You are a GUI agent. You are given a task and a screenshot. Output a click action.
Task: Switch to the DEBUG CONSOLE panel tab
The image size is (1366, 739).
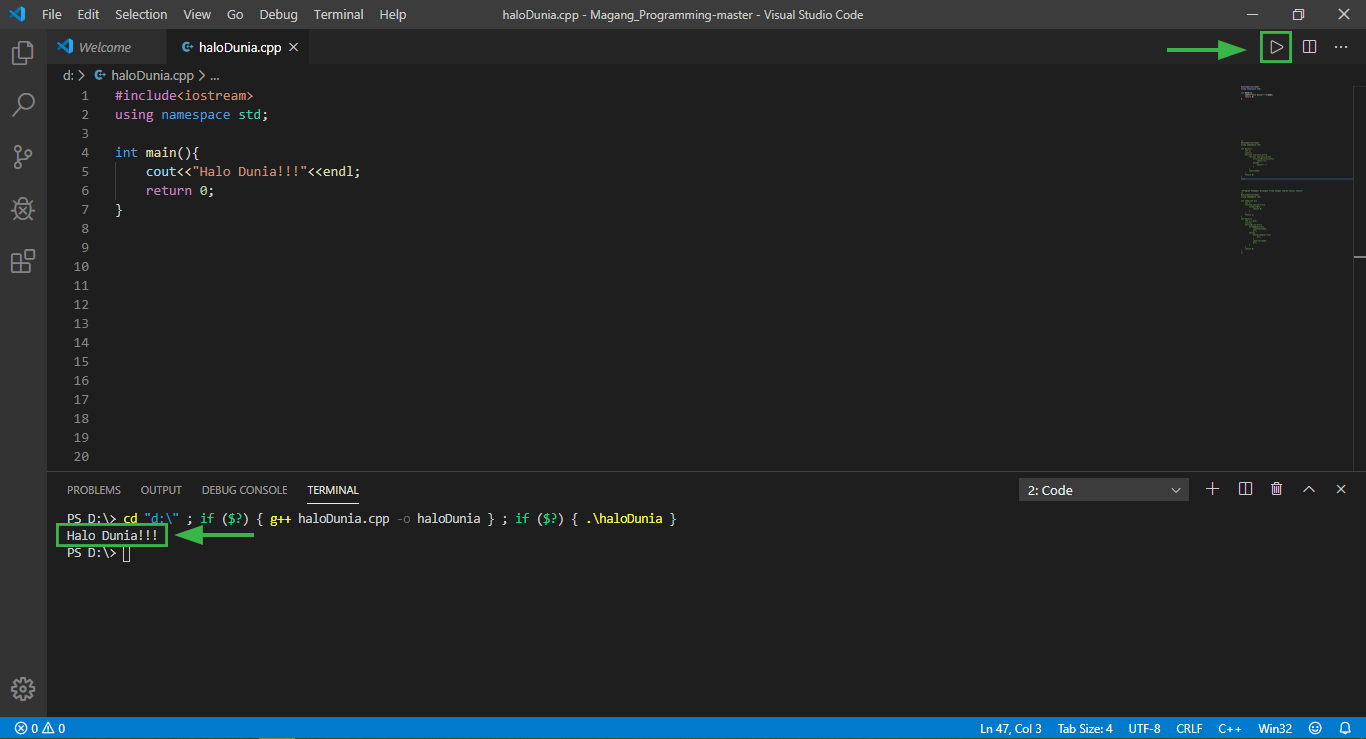(244, 490)
